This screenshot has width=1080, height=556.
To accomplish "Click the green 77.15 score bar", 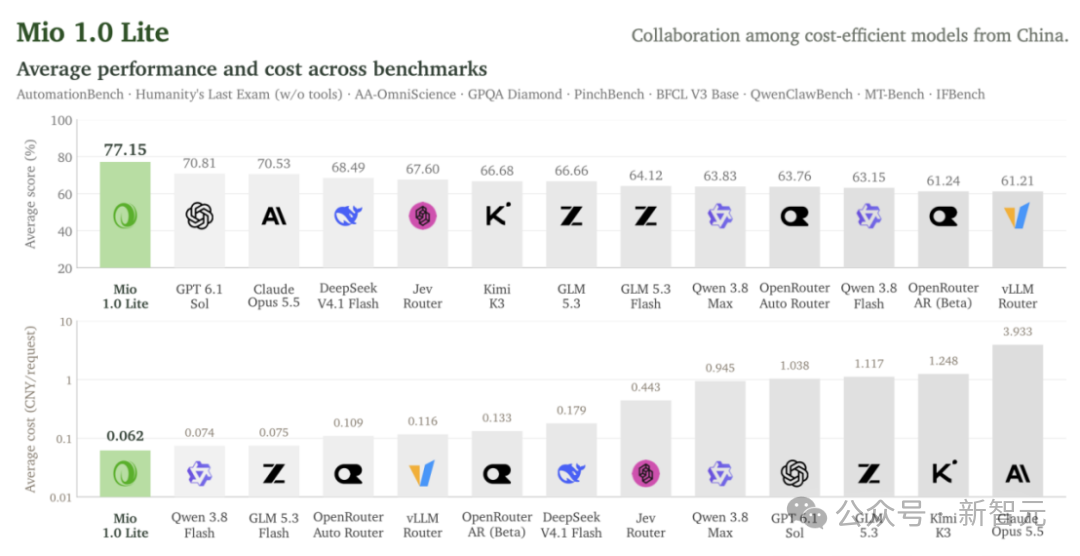I will click(x=125, y=215).
